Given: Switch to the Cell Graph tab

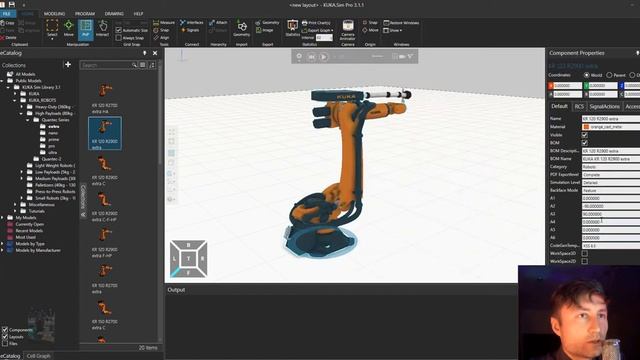Looking at the screenshot, I should [x=38, y=356].
